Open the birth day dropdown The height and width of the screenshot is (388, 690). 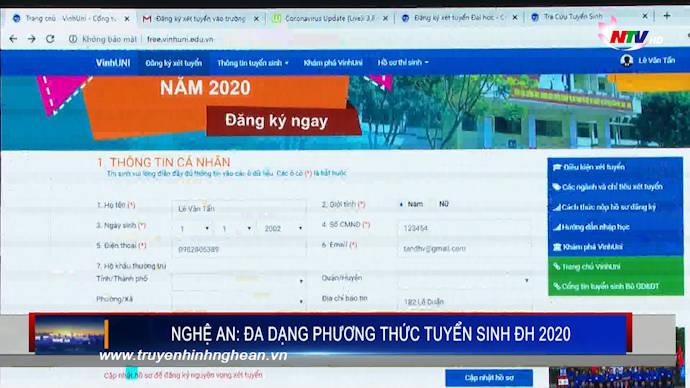tap(194, 228)
